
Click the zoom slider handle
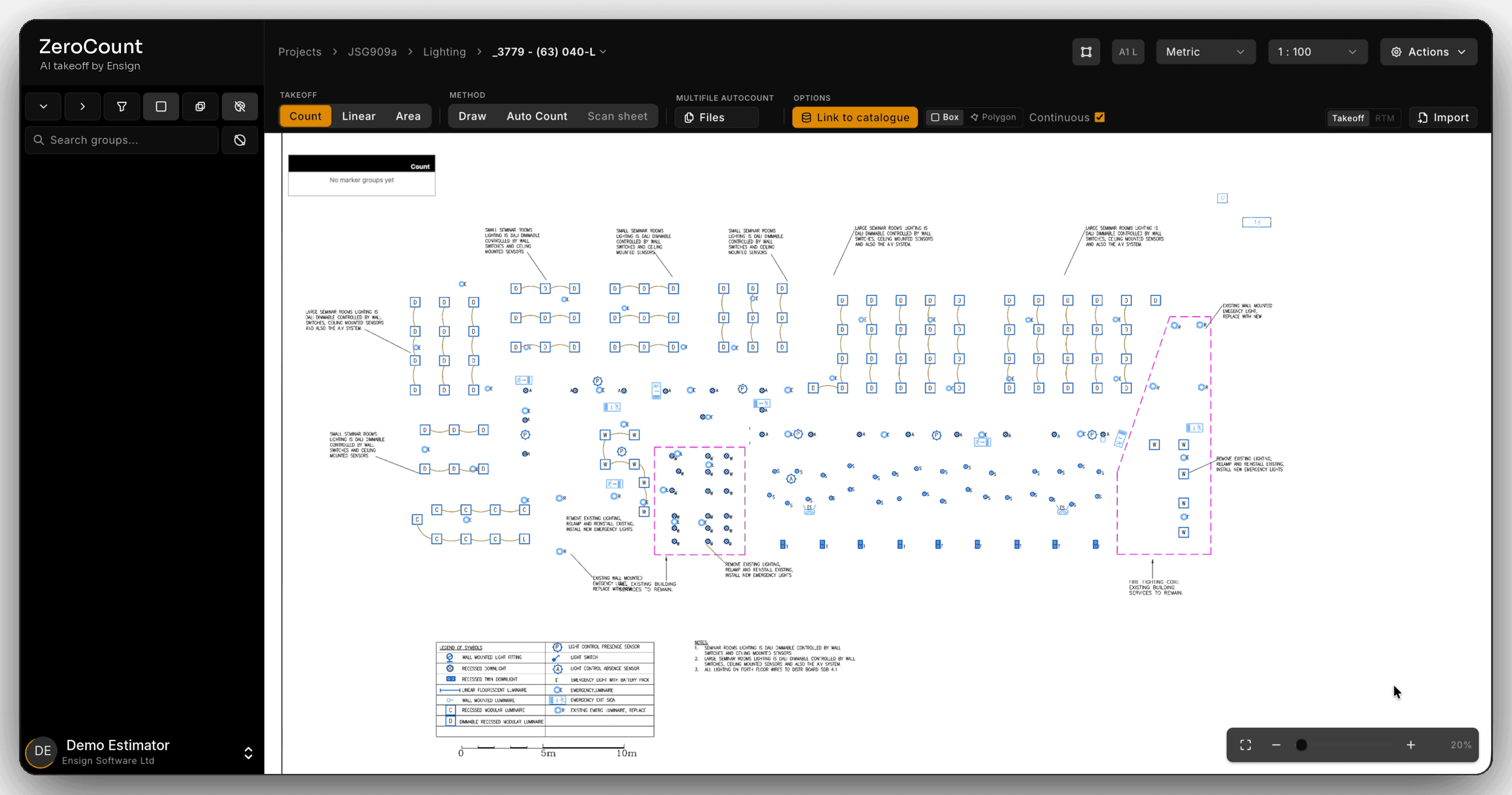point(1301,745)
